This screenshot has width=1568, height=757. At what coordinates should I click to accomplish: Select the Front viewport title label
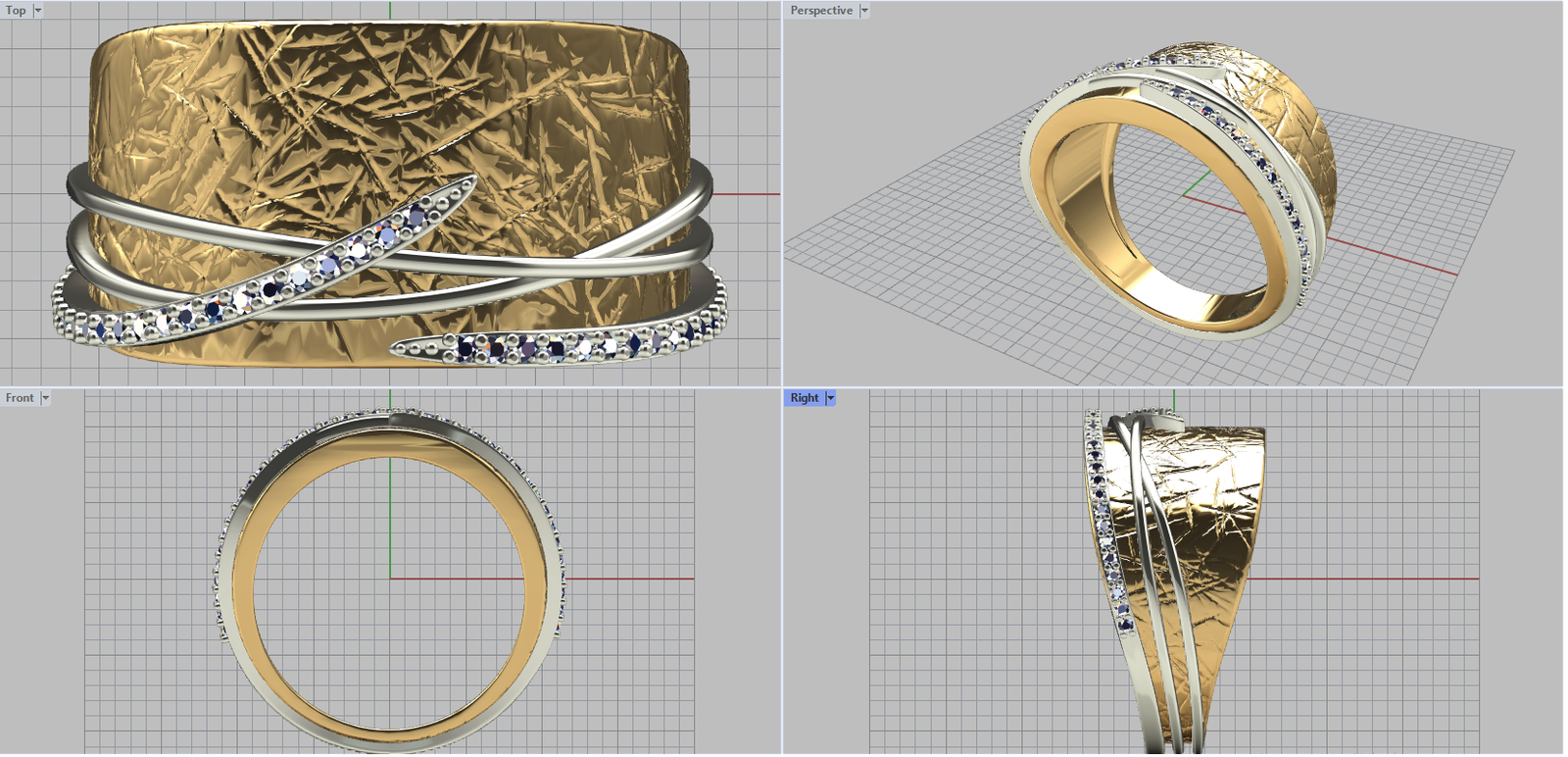[x=20, y=398]
